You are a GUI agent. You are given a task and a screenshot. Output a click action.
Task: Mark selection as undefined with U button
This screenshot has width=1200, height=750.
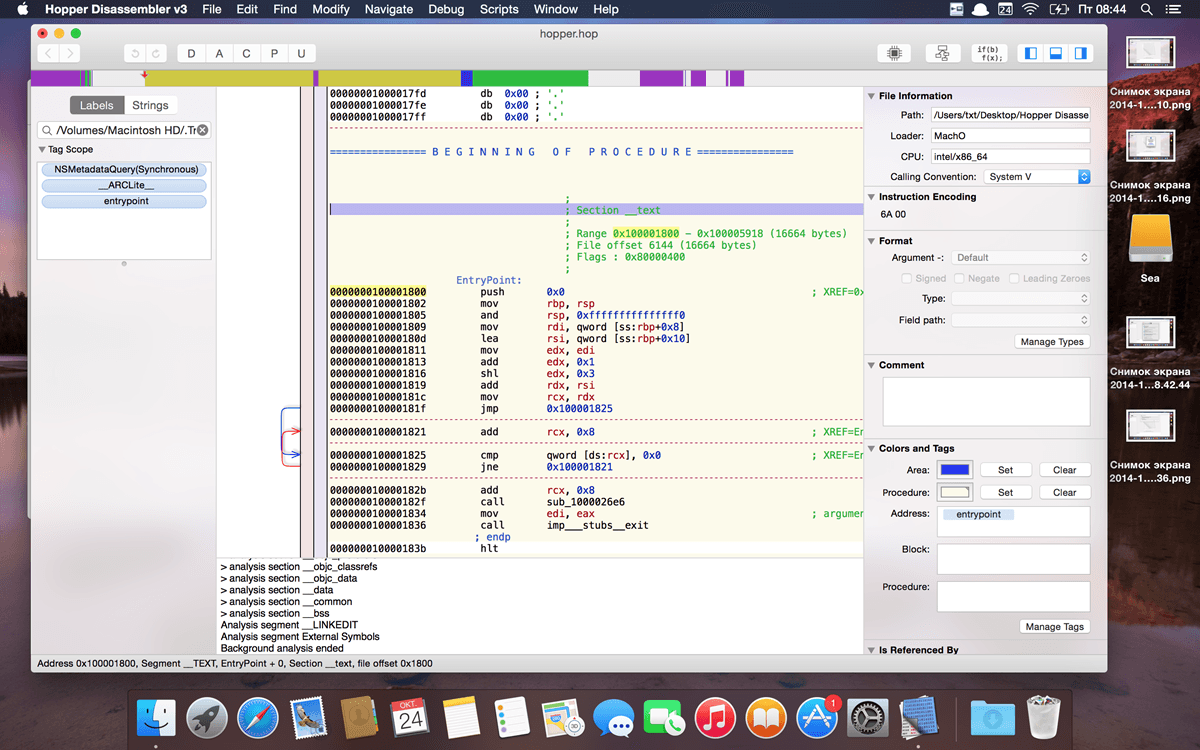[x=301, y=53]
